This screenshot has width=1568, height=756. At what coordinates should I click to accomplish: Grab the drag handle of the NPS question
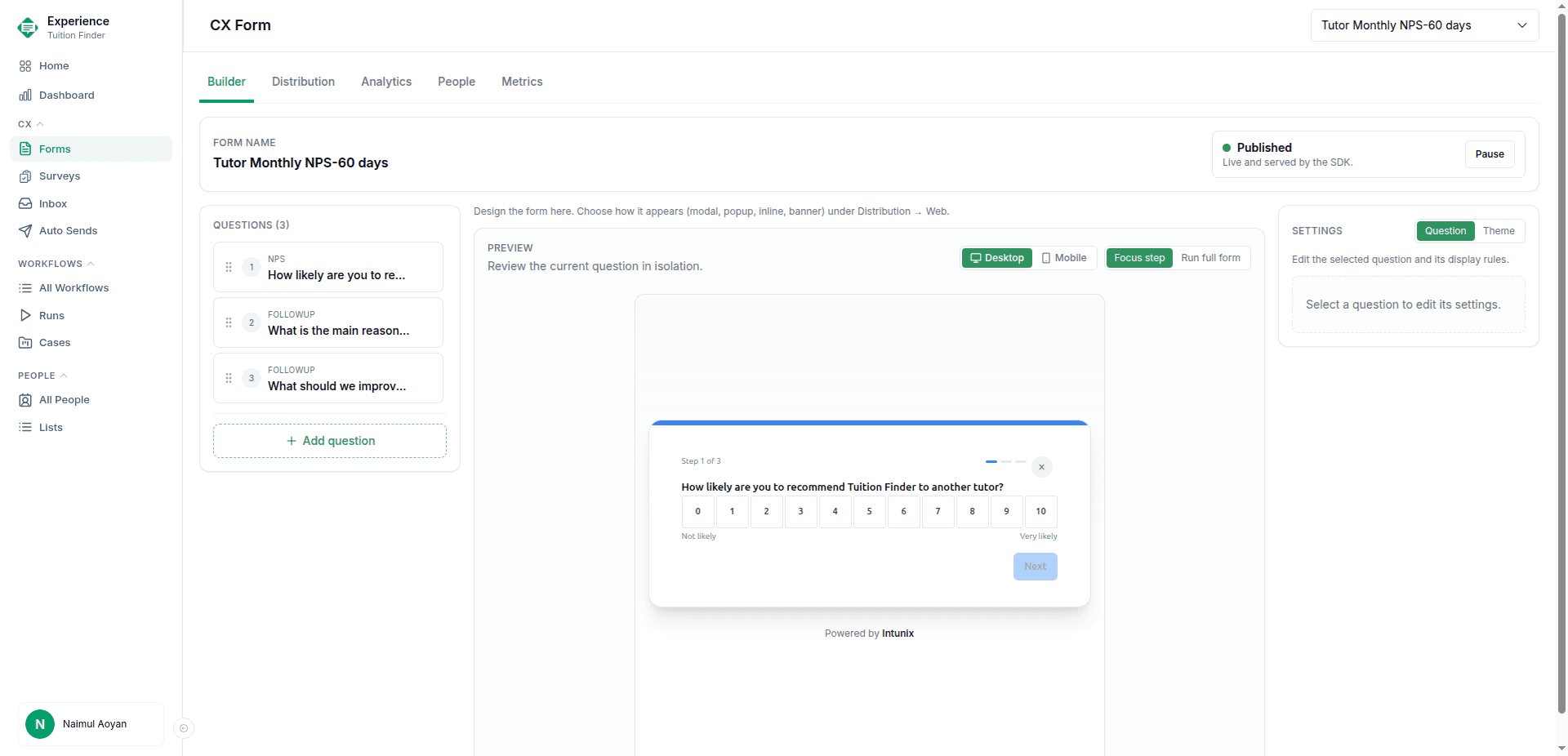229,267
